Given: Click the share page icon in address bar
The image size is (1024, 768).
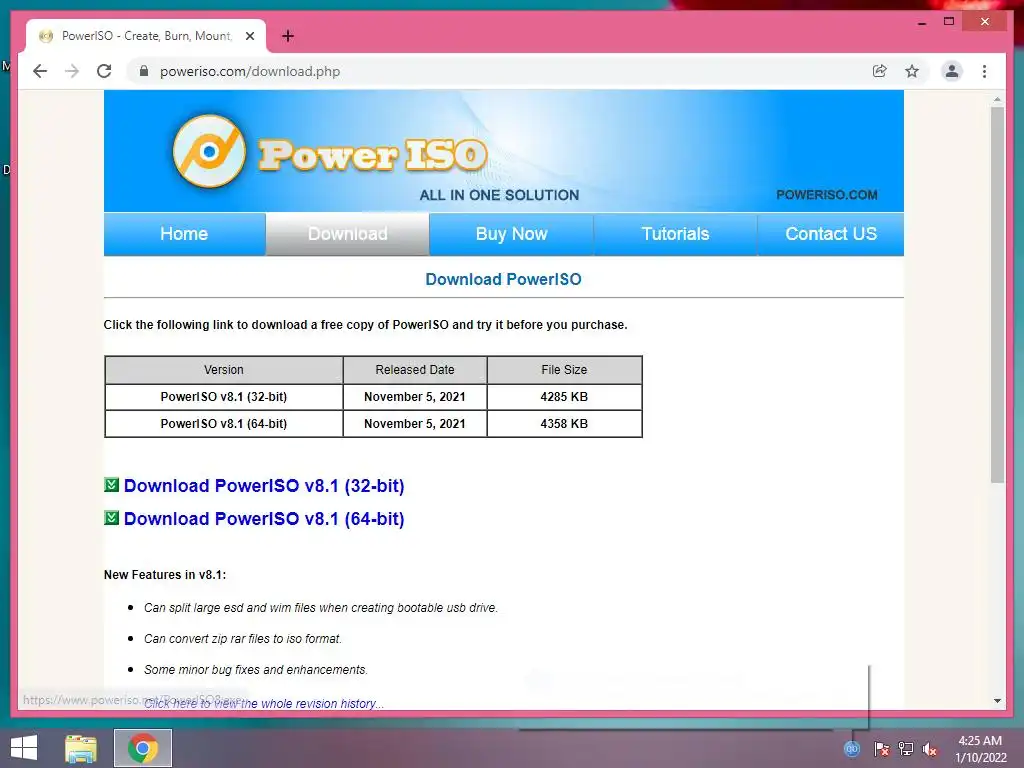Looking at the screenshot, I should coord(880,71).
